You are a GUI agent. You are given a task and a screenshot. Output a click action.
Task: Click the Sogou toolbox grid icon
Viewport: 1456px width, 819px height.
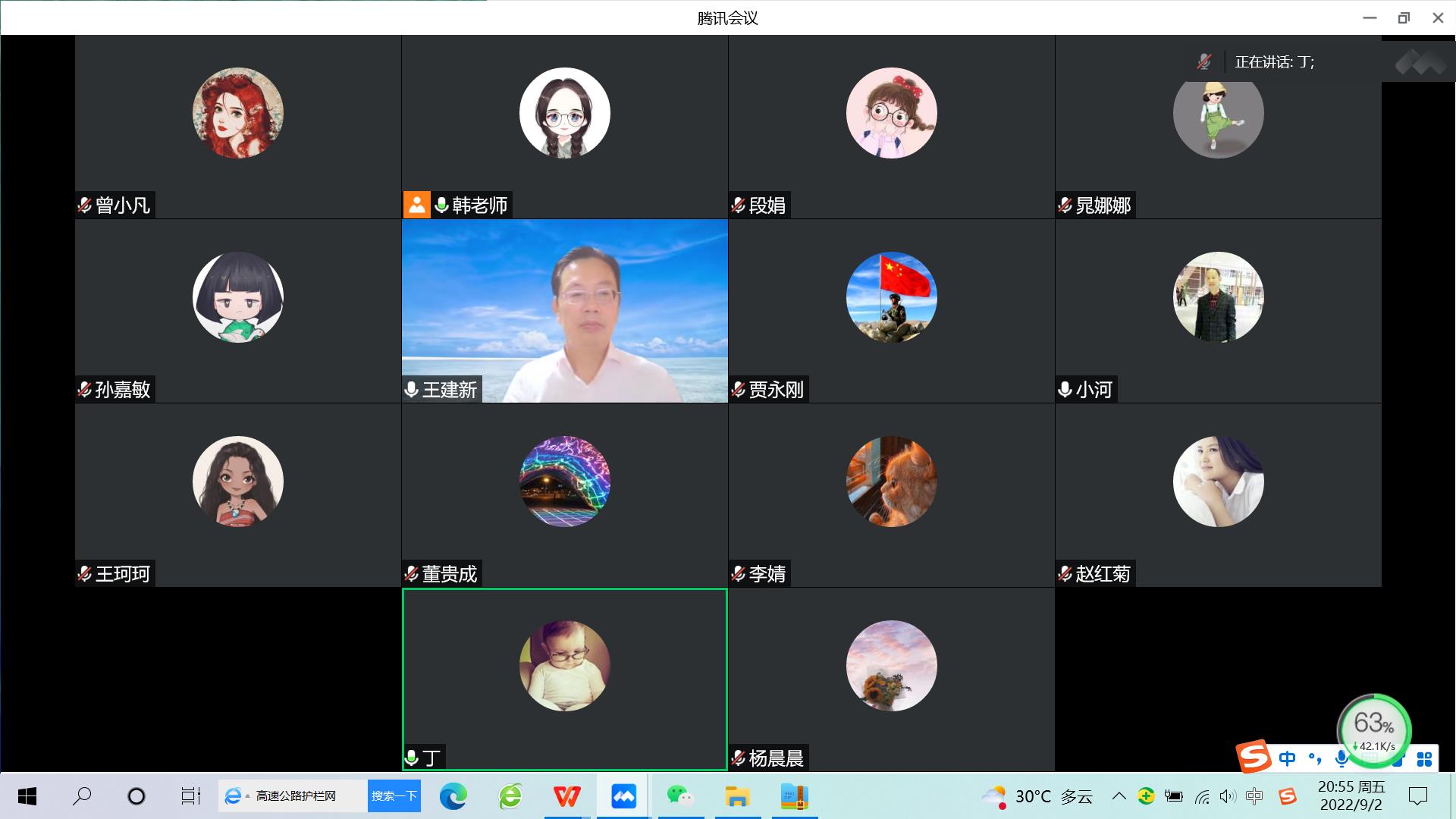click(1424, 759)
